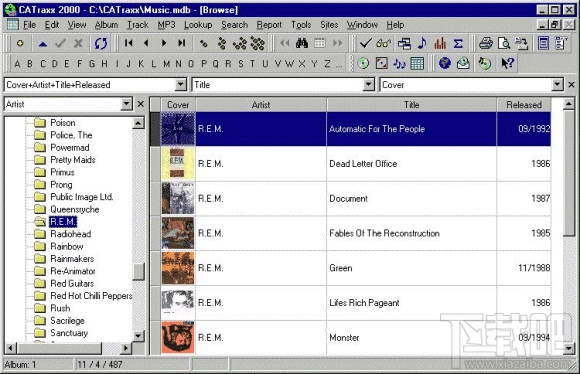Open the Track menu

tap(138, 25)
